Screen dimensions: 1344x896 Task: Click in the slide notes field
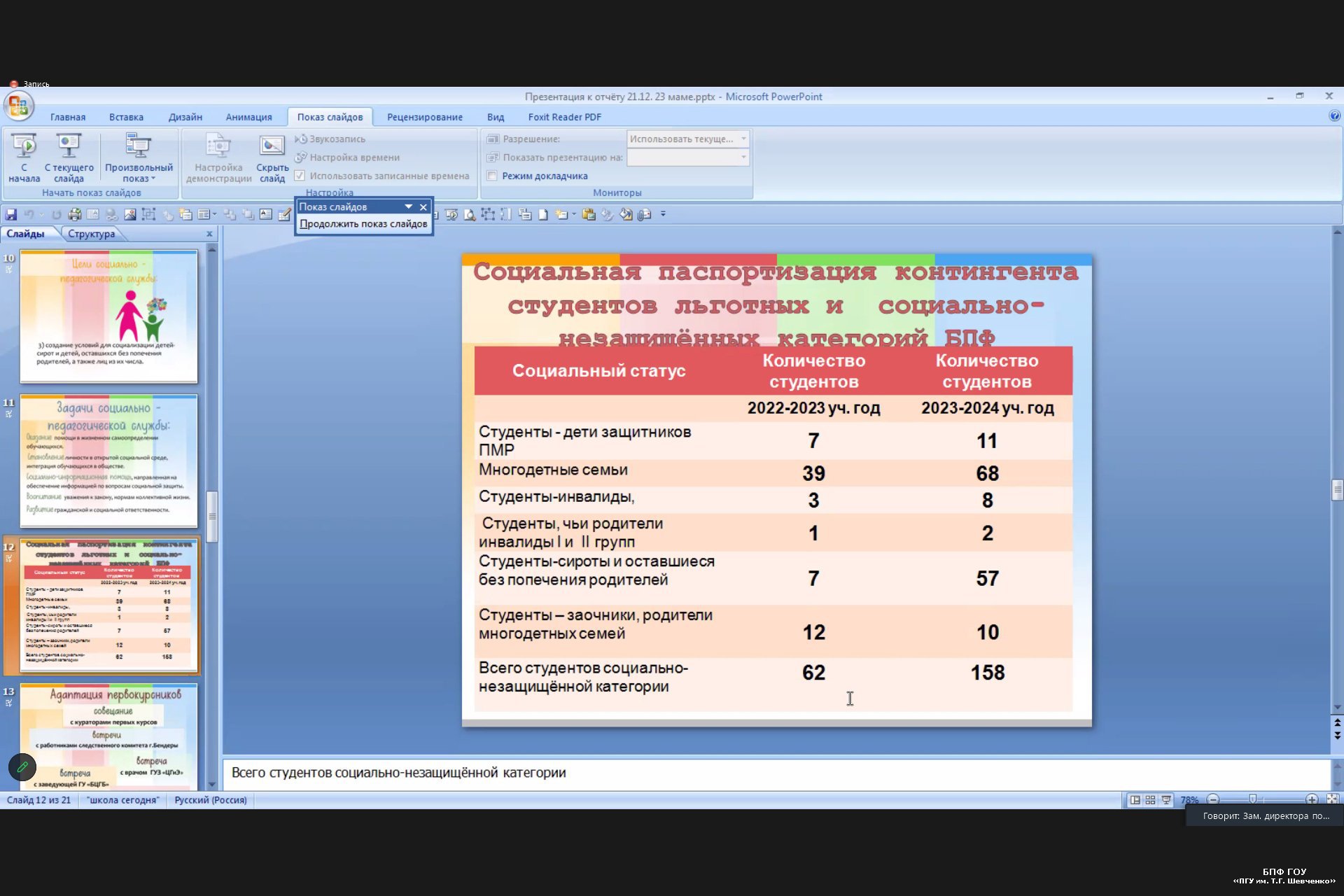[776, 773]
